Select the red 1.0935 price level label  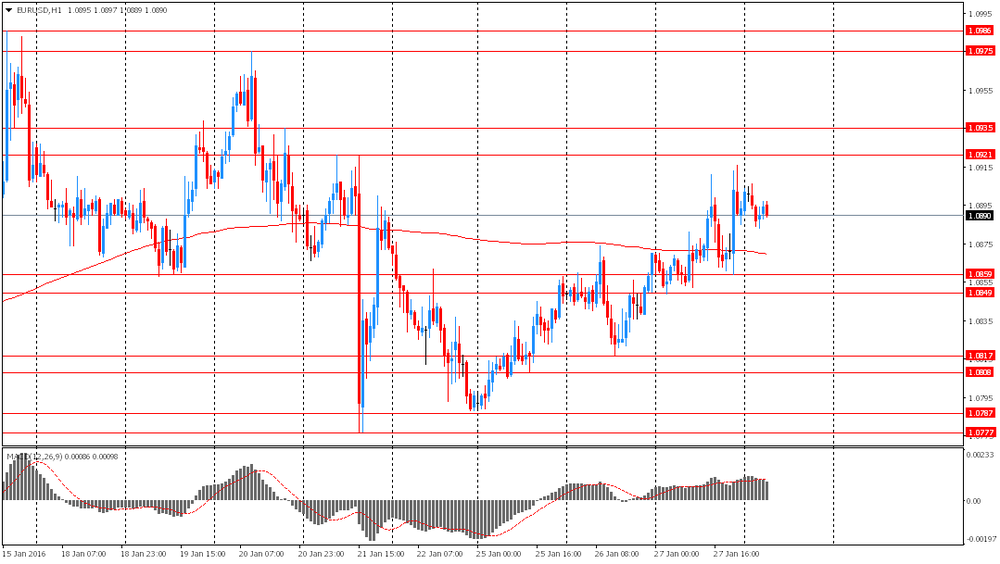tap(980, 128)
